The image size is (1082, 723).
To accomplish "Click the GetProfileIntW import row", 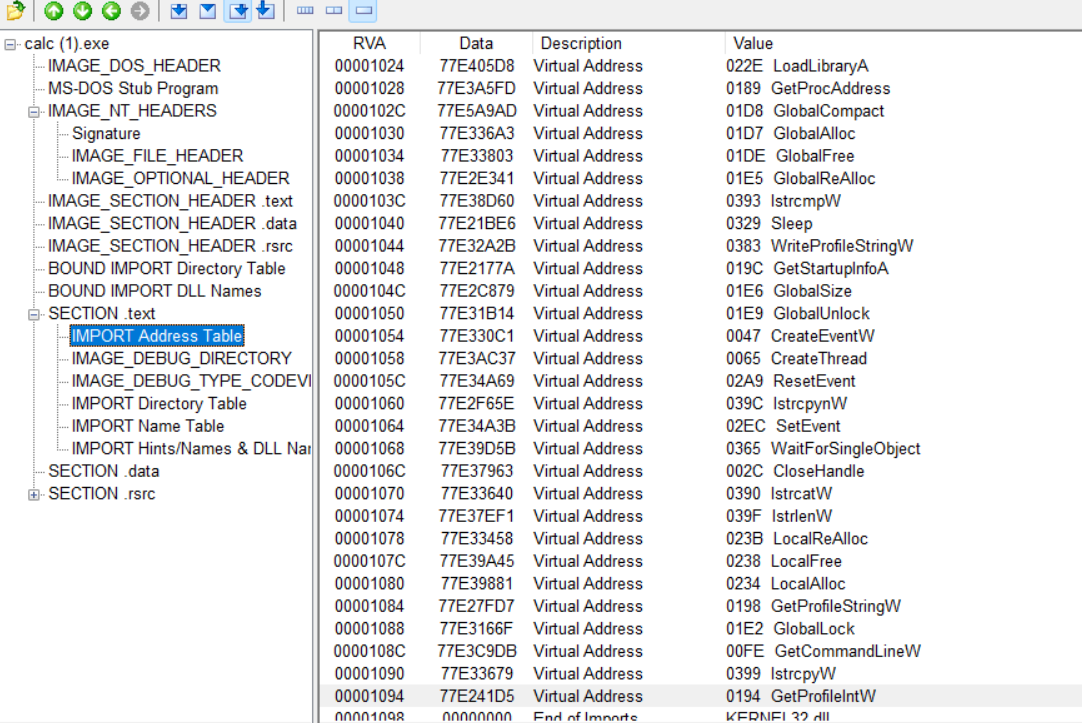I will [x=700, y=696].
